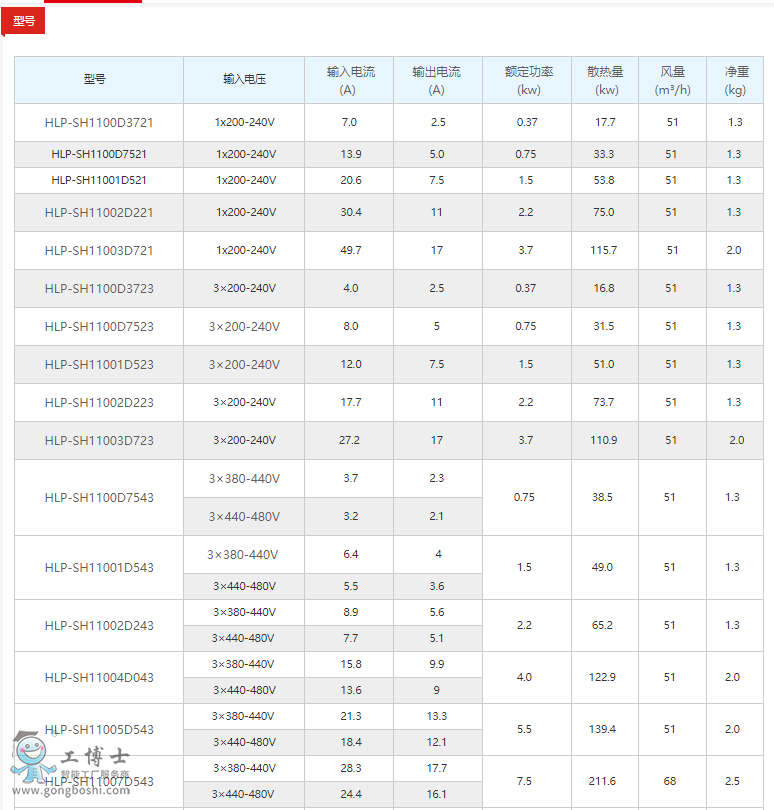
Task: Select model cell HLP-SH11004D043
Action: 99,677
